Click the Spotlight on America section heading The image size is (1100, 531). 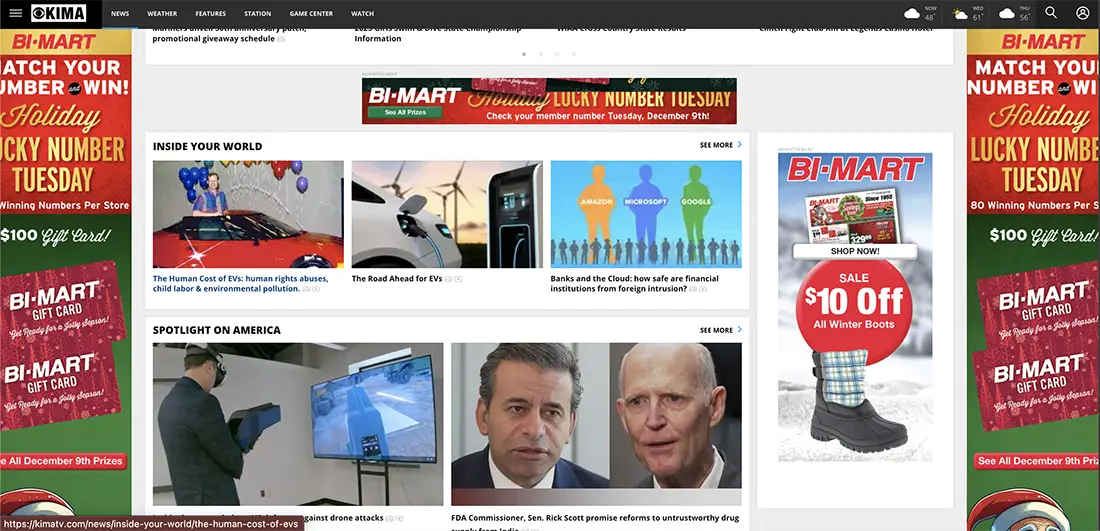[x=217, y=330]
